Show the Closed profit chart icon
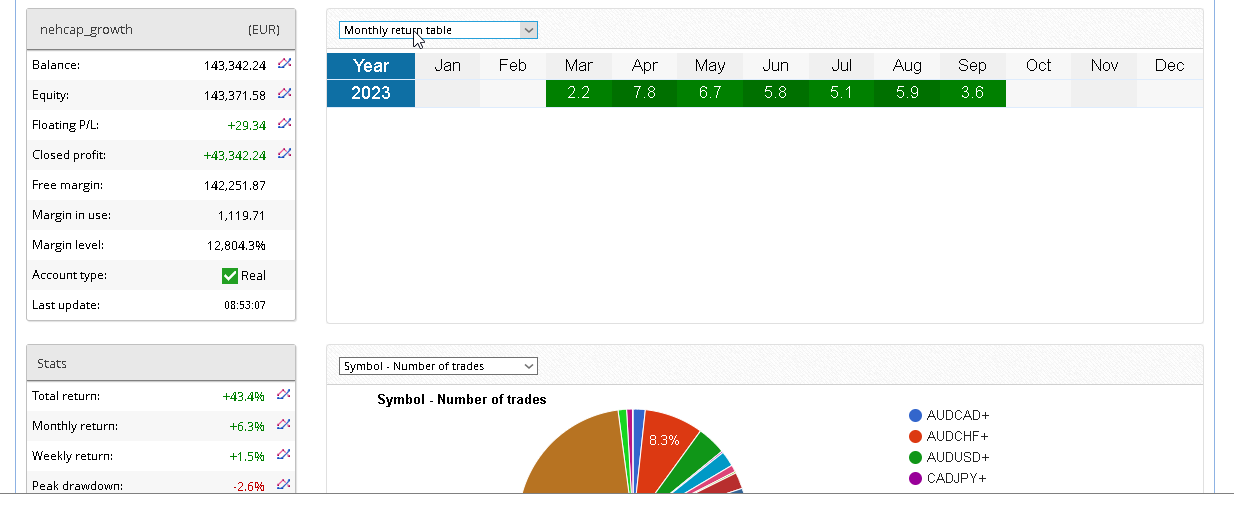The image size is (1234, 511). click(x=284, y=155)
